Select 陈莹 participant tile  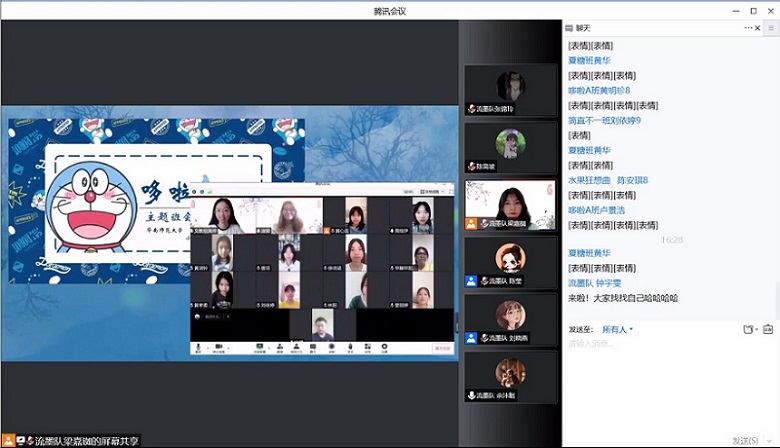[511, 263]
